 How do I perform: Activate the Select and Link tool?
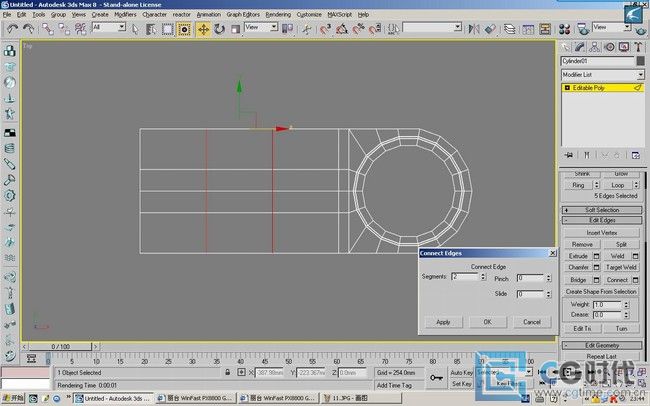coord(48,29)
